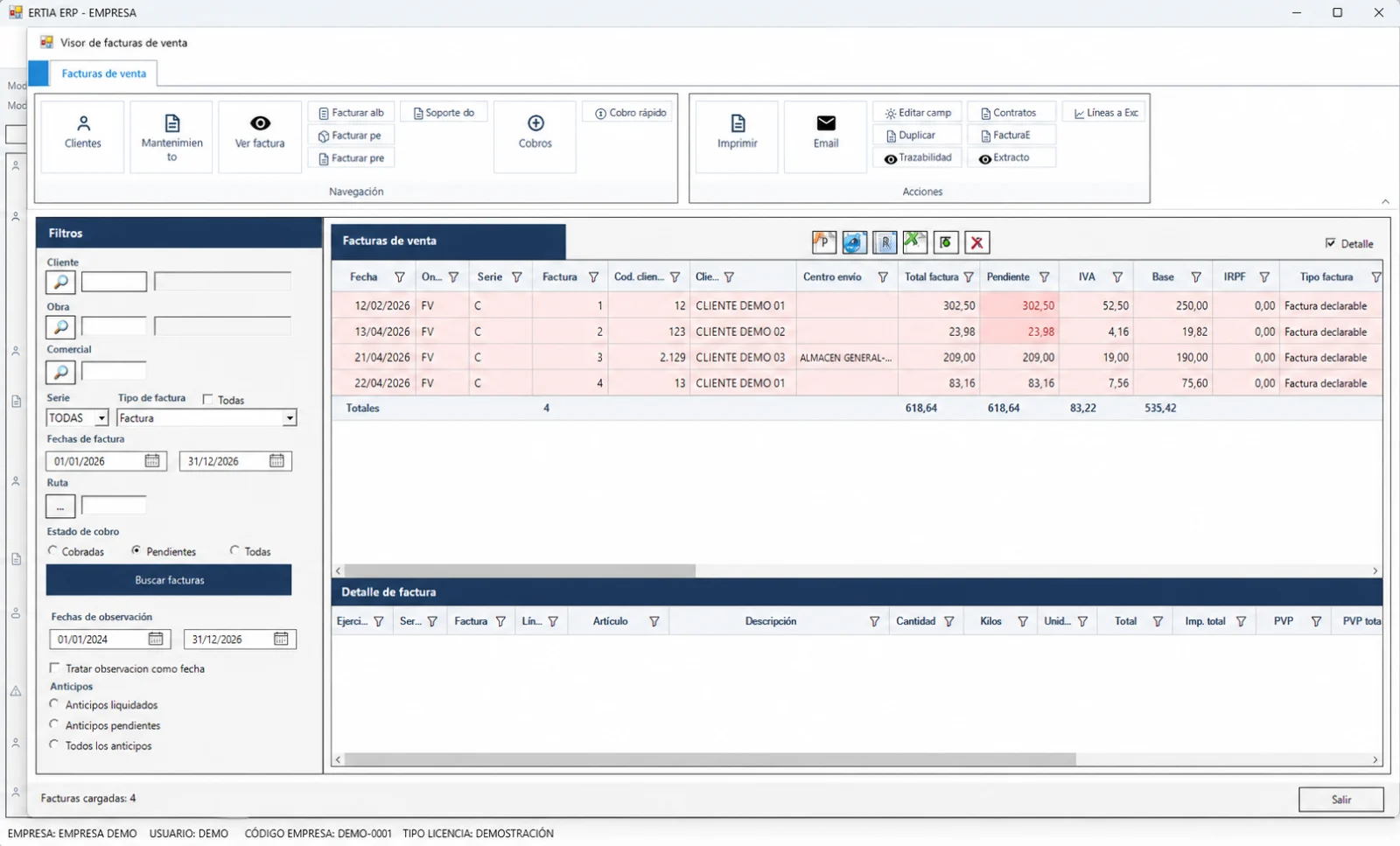Open filter dropdown on Total factura column
Viewport: 1400px width, 846px height.
click(969, 277)
